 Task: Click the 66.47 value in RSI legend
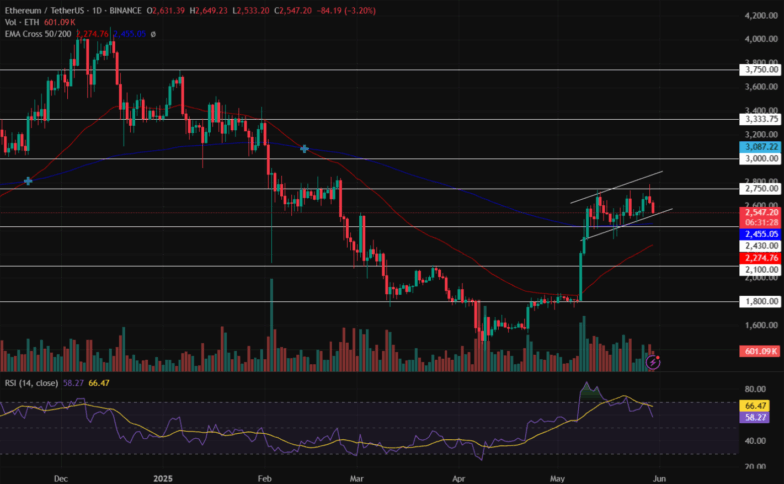pyautogui.click(x=98, y=383)
